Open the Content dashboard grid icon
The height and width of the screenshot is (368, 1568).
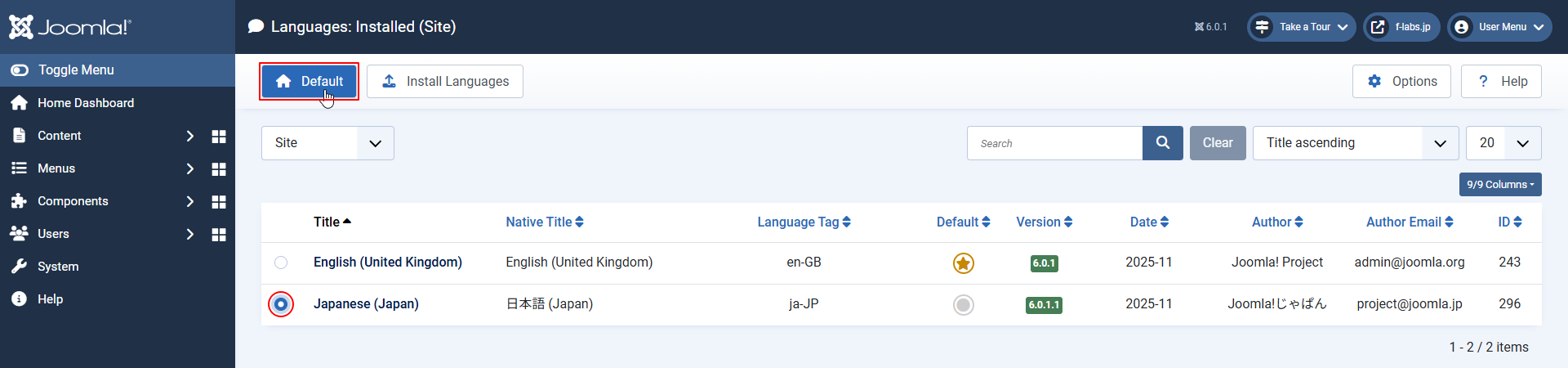point(219,137)
